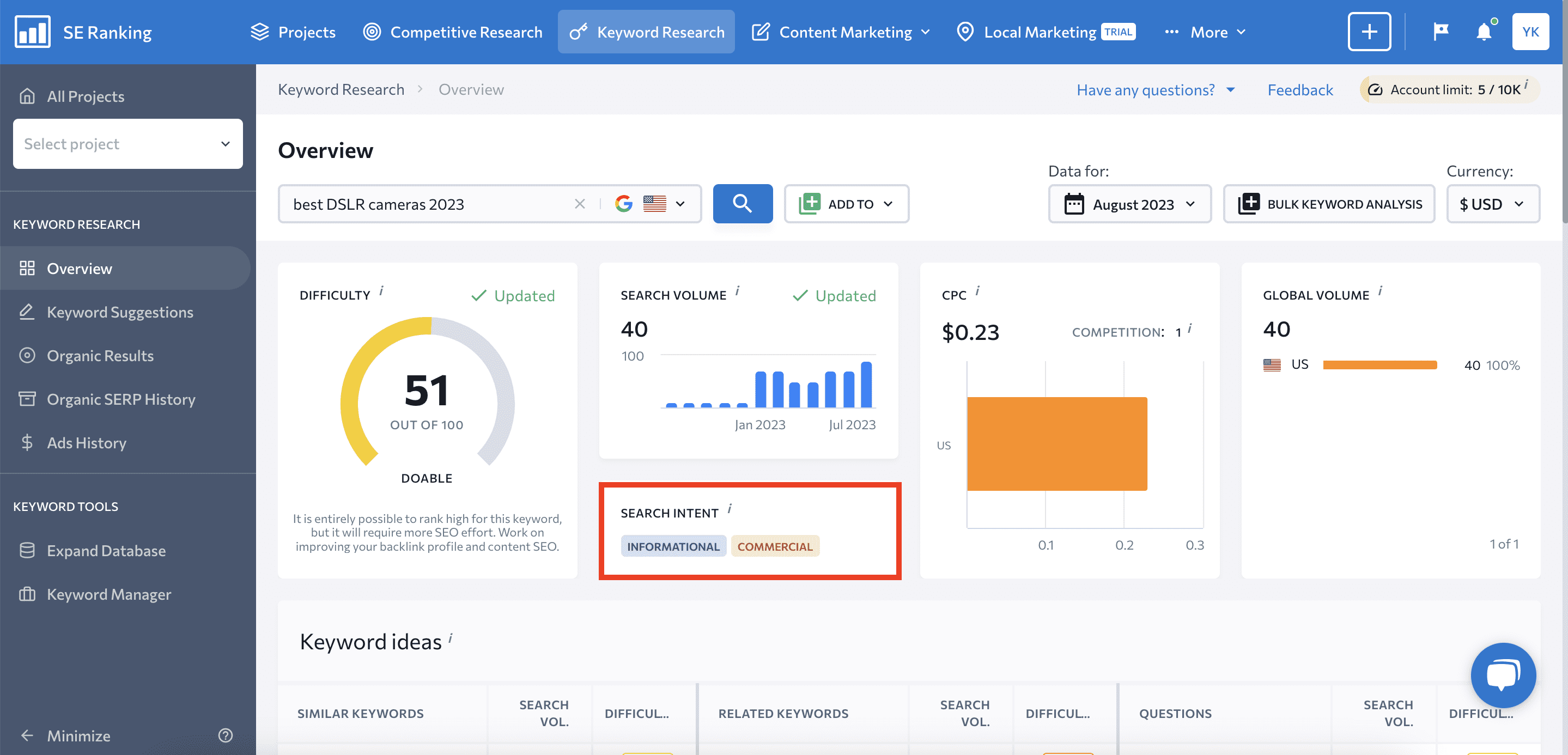This screenshot has width=1568, height=755.
Task: Open the flag icon in header
Action: [x=1440, y=32]
